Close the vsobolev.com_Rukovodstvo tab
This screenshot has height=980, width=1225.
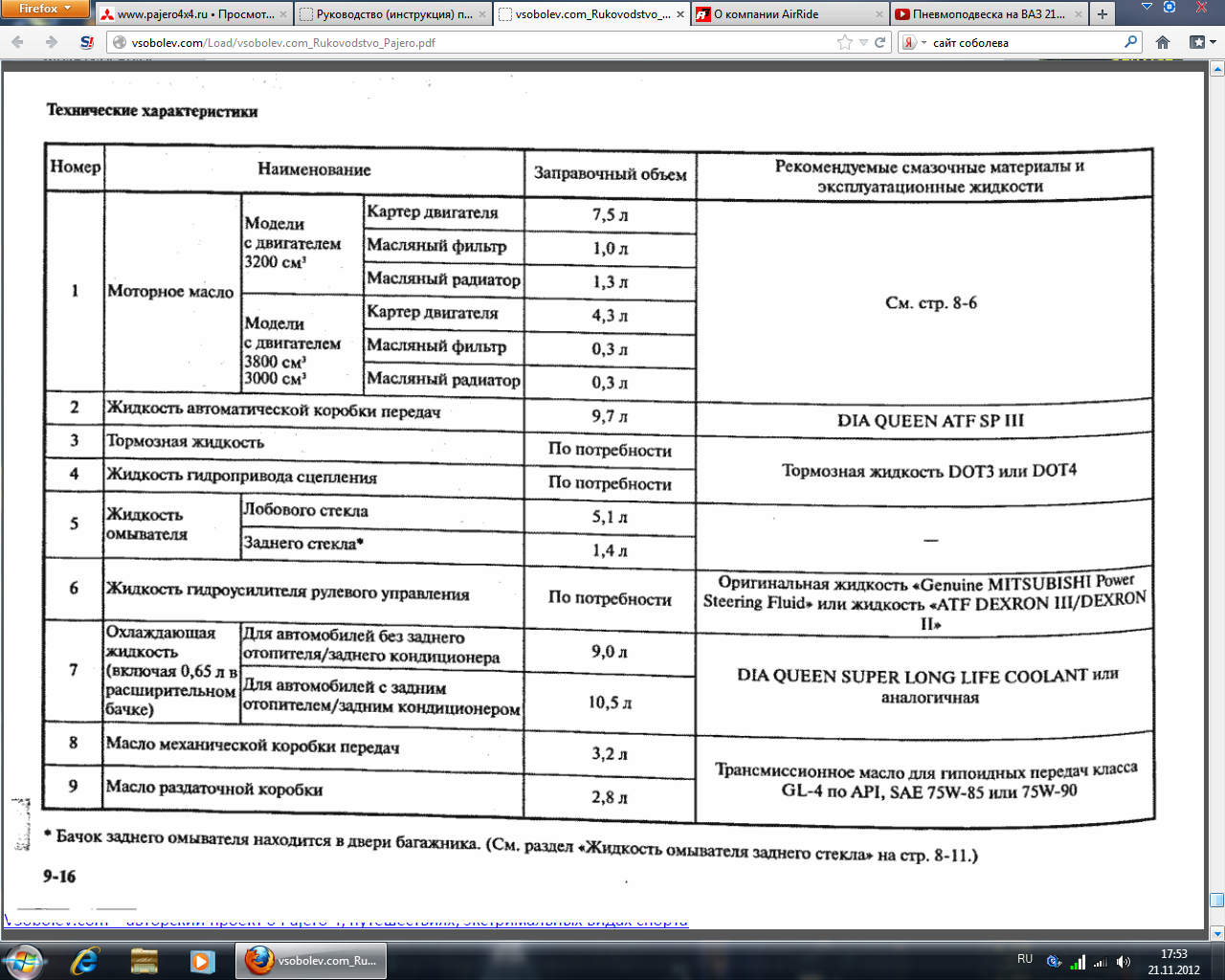pos(680,14)
